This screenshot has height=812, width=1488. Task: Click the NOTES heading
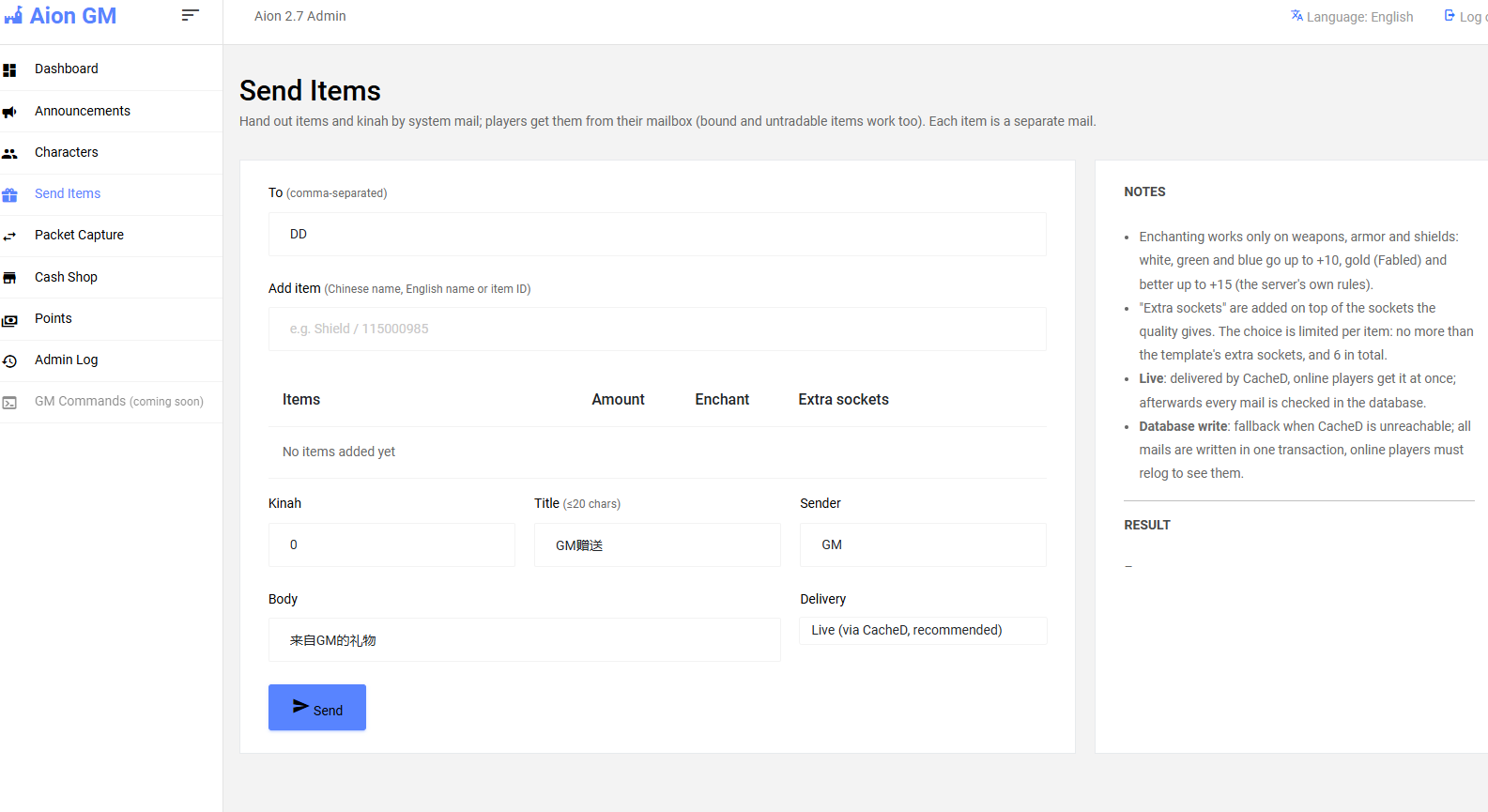1144,192
